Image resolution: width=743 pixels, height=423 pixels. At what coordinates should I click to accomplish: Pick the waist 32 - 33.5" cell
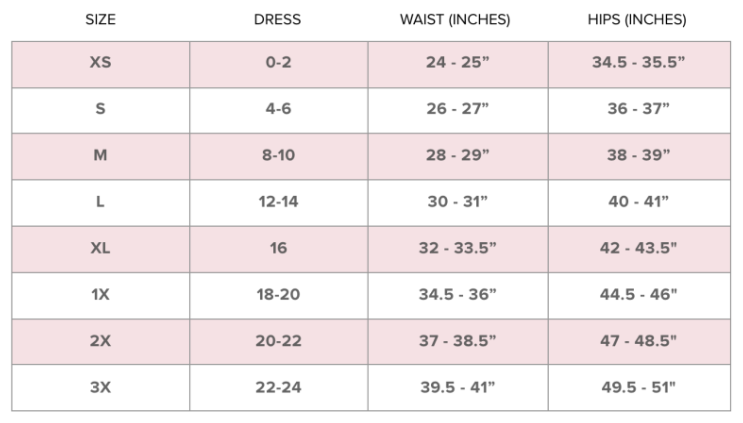[x=457, y=248]
